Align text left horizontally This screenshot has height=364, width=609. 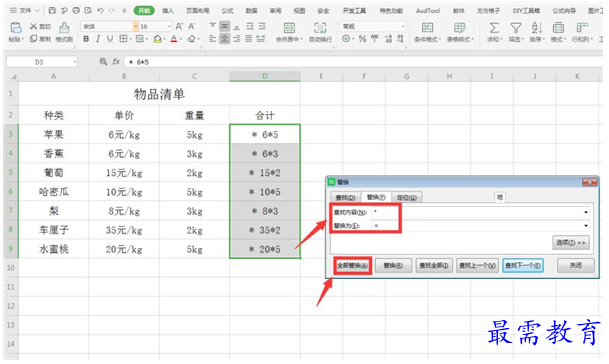point(212,39)
